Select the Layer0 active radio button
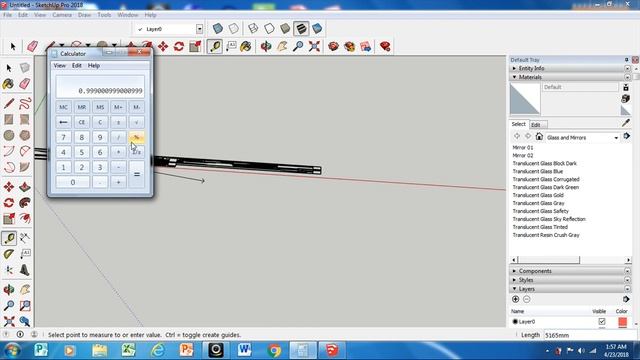640x360 pixels. coord(515,322)
